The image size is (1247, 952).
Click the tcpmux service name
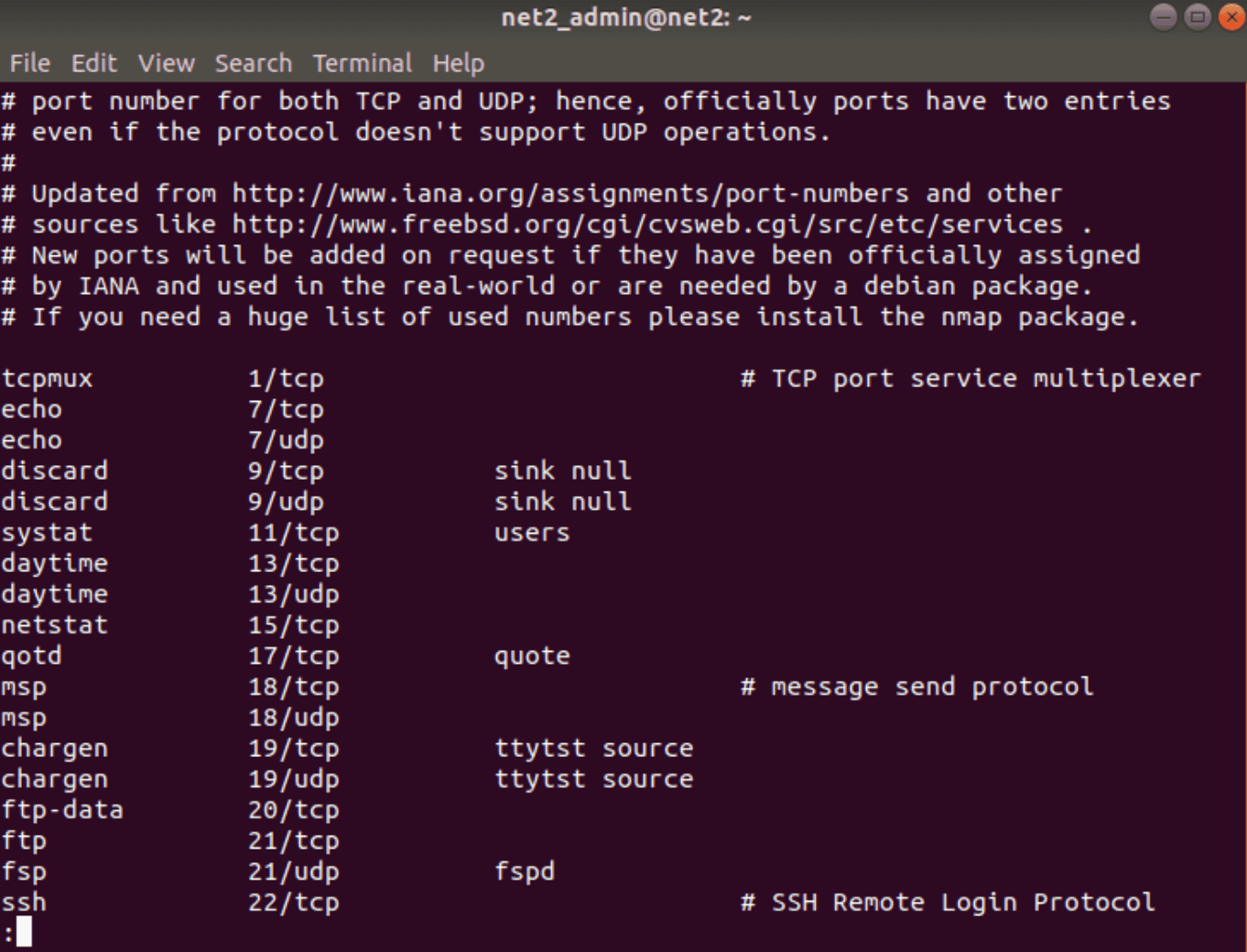tap(47, 379)
